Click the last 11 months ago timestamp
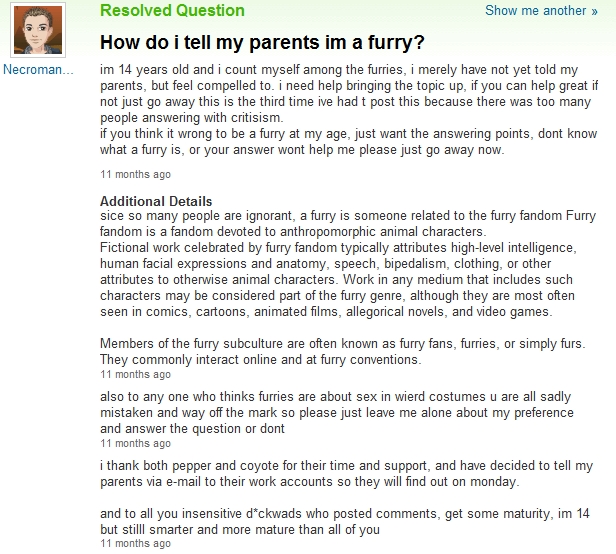This screenshot has height=554, width=616. pyautogui.click(x=135, y=543)
